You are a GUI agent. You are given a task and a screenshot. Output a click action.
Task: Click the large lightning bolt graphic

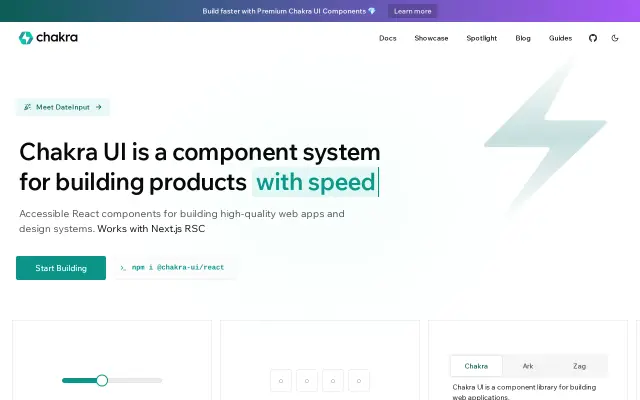point(545,137)
